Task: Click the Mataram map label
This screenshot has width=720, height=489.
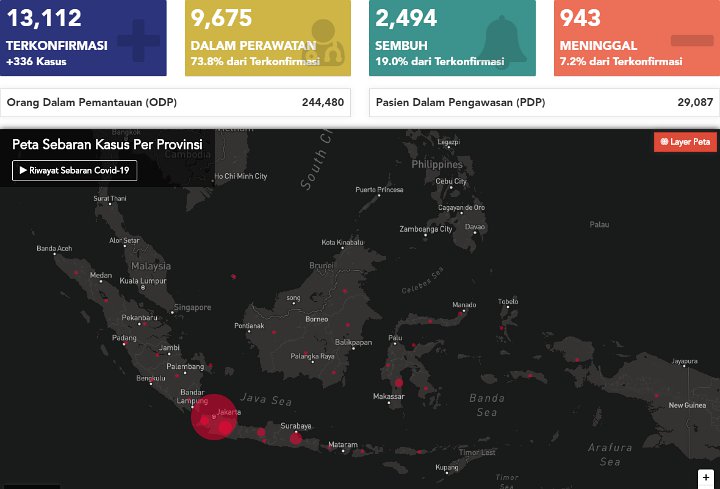Action: (343, 444)
